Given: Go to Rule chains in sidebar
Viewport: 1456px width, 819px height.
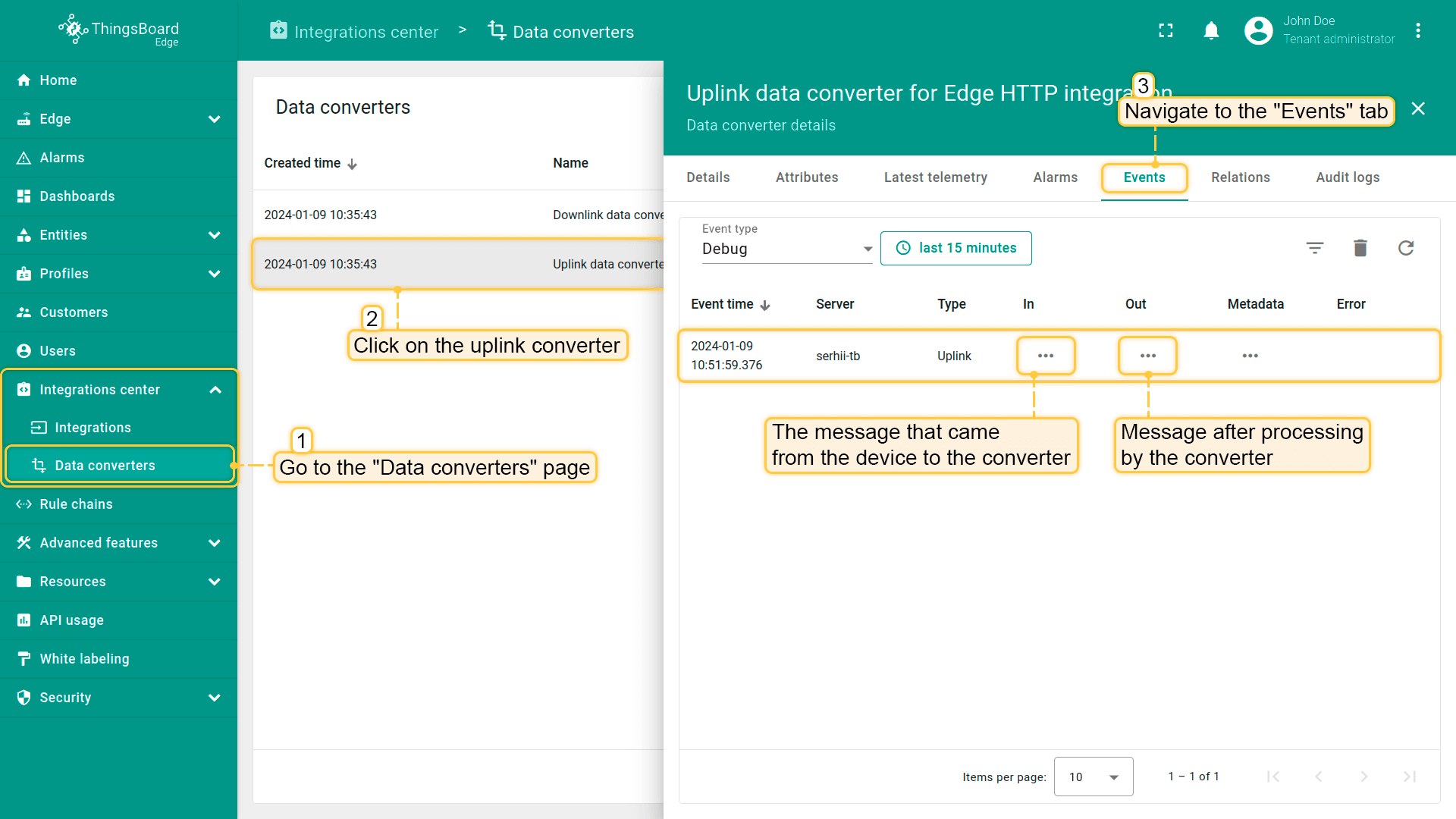Looking at the screenshot, I should click(x=76, y=504).
